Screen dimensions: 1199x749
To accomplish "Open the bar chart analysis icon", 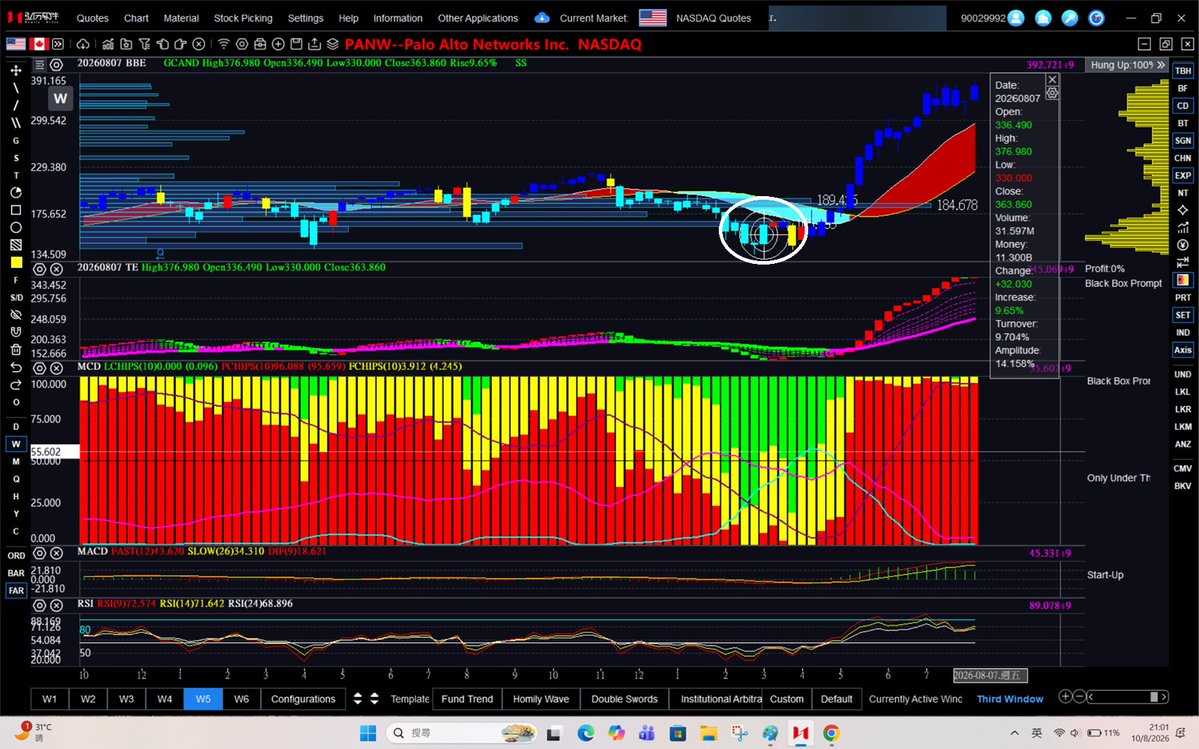I will 109,44.
